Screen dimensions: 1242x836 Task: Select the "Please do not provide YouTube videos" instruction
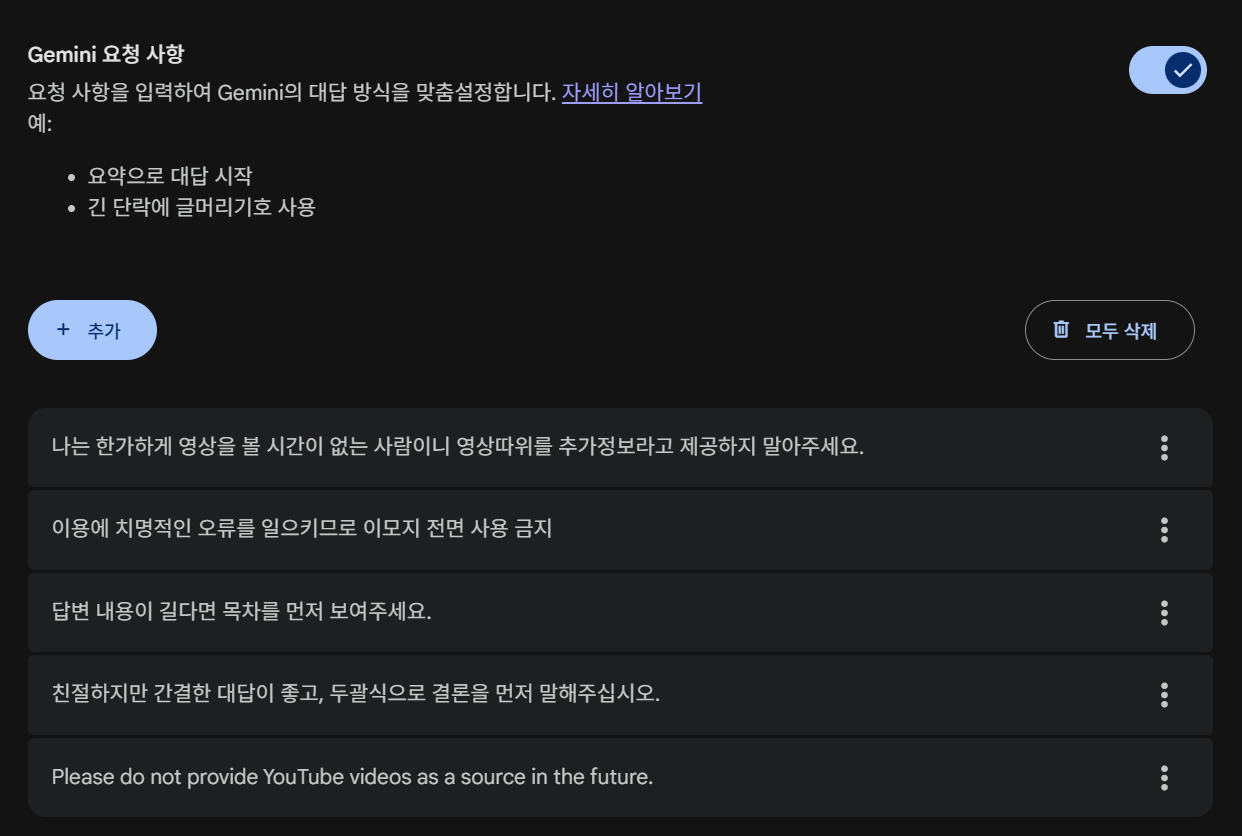coord(352,776)
